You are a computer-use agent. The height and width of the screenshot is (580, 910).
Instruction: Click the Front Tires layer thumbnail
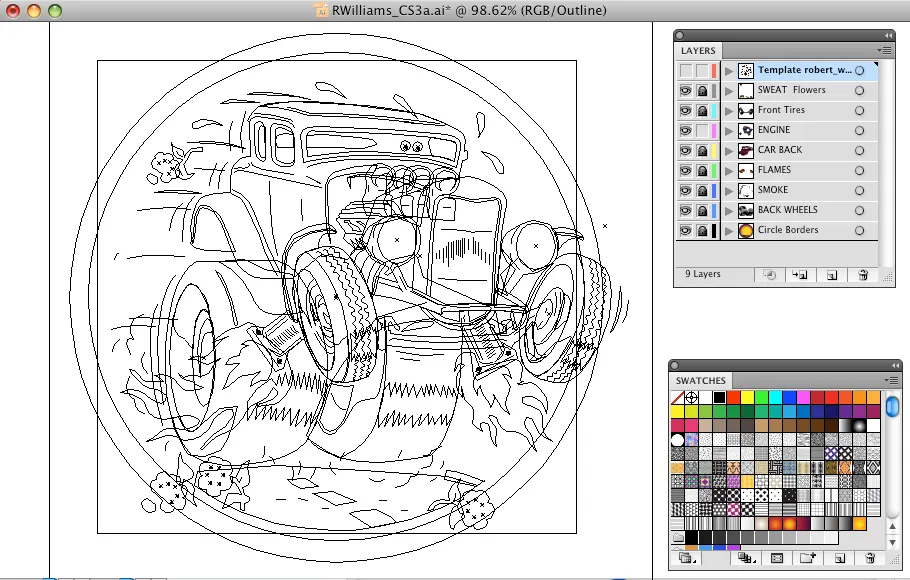click(x=746, y=110)
